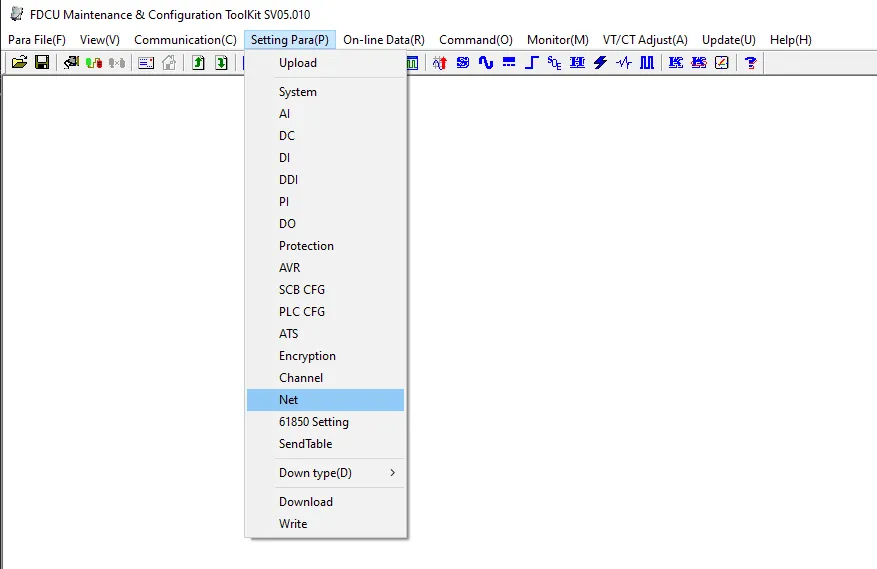Image resolution: width=877 pixels, height=569 pixels.
Task: Select the PI menu entry
Action: pyautogui.click(x=326, y=201)
